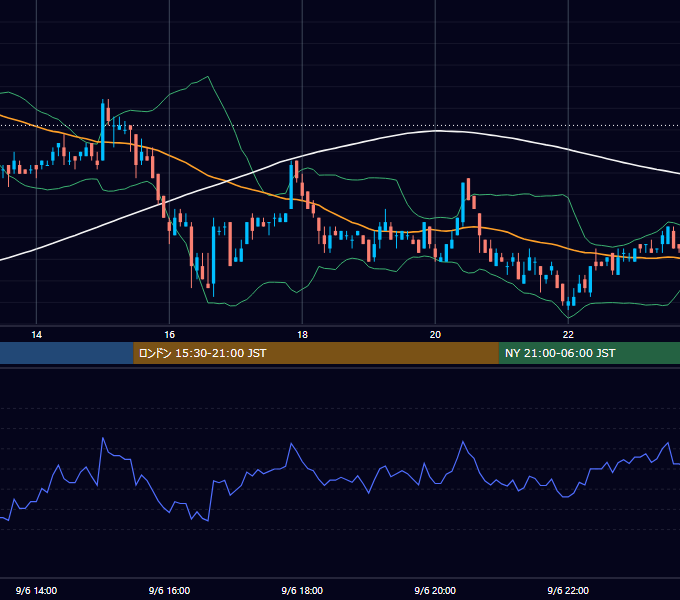
Task: Click the 18 hour axis label
Action: tap(302, 335)
